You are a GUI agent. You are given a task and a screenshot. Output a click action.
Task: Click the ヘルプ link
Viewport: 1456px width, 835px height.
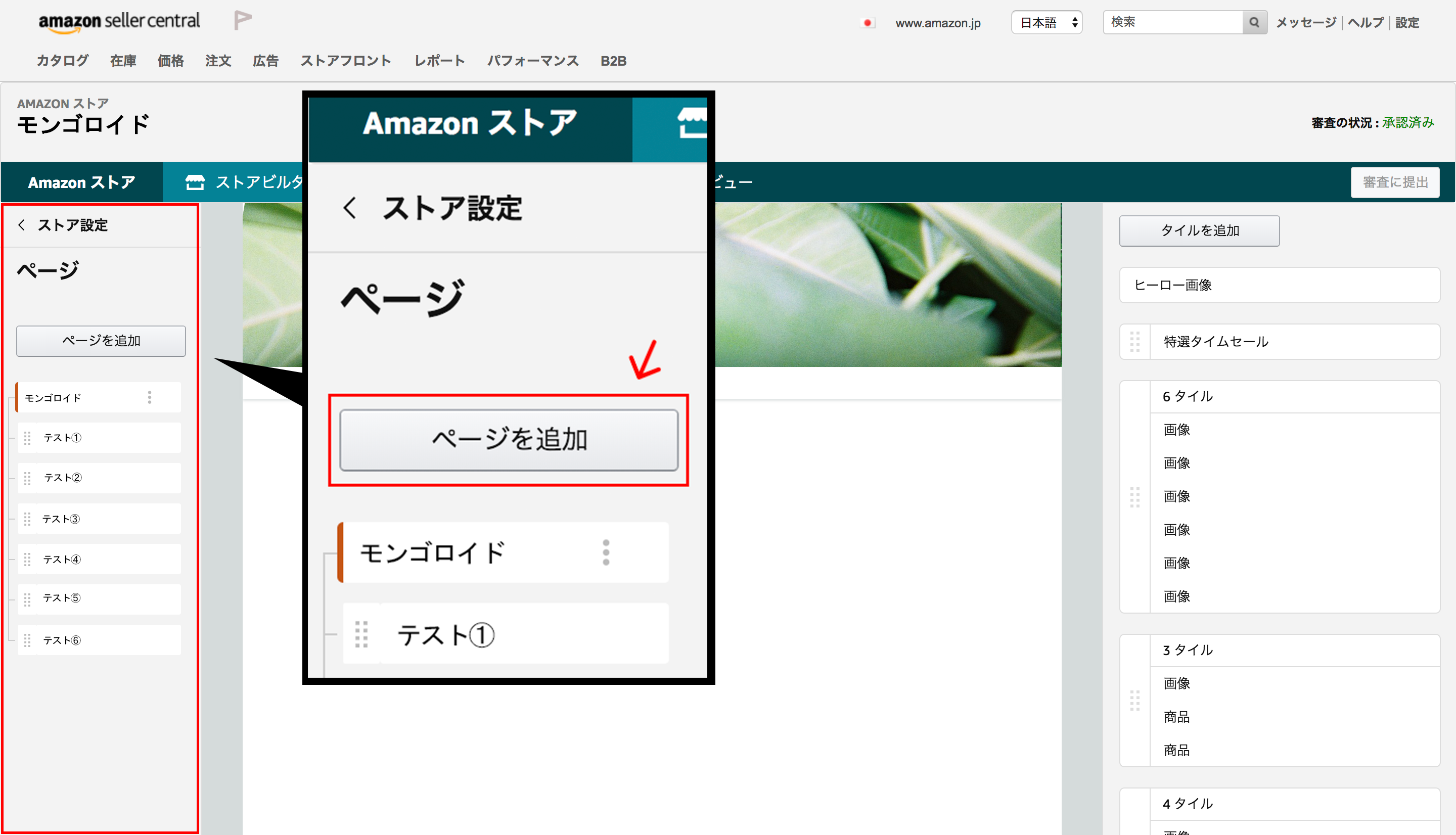coord(1366,22)
